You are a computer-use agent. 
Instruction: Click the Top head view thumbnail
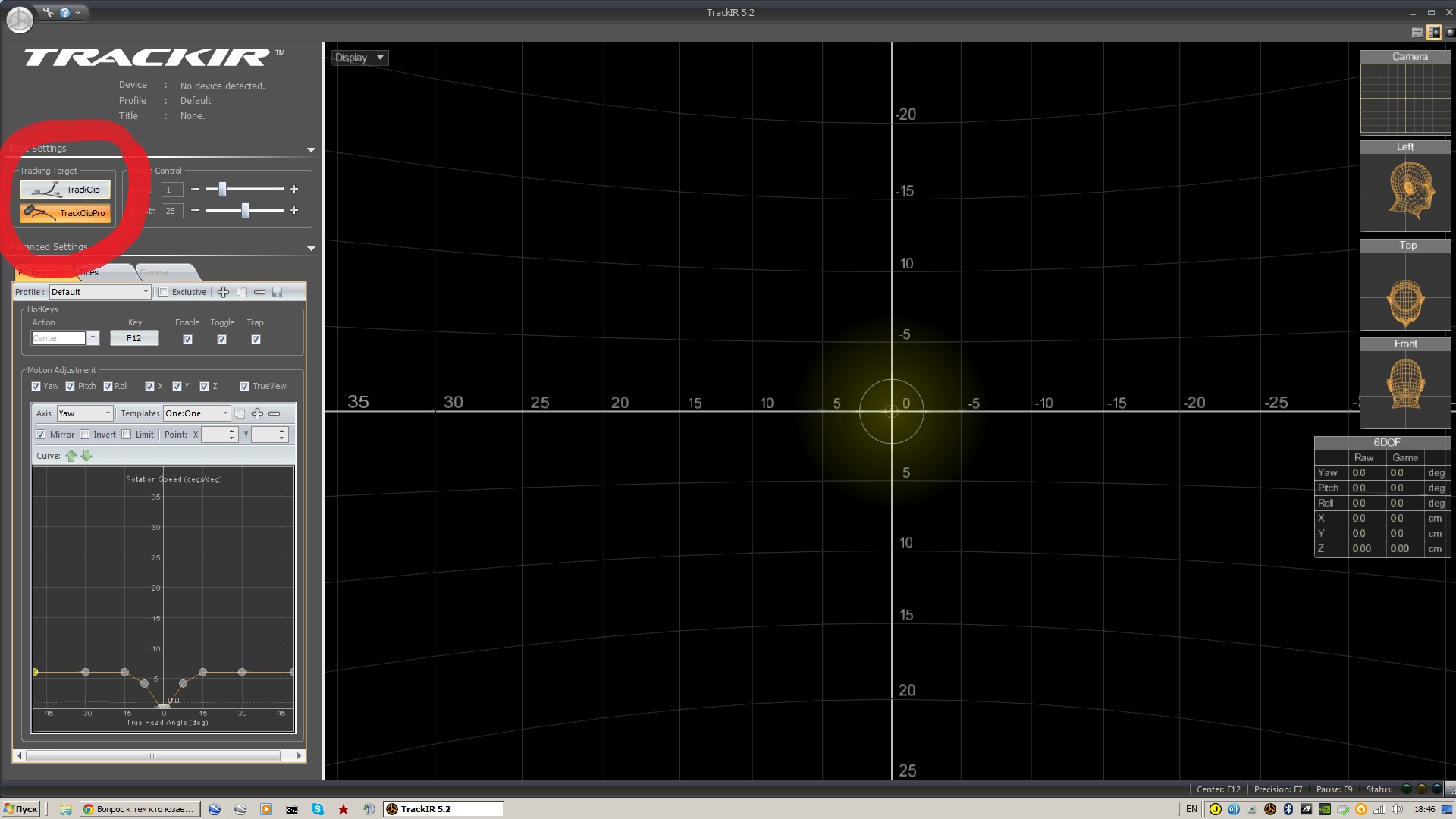(x=1405, y=284)
